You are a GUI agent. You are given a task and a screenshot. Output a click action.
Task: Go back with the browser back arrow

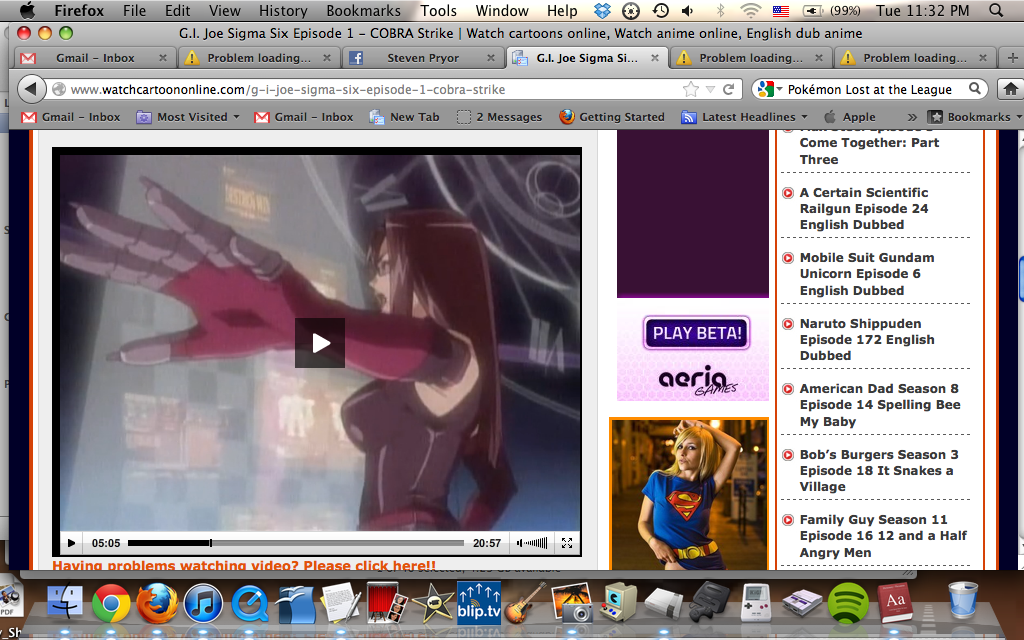point(31,89)
